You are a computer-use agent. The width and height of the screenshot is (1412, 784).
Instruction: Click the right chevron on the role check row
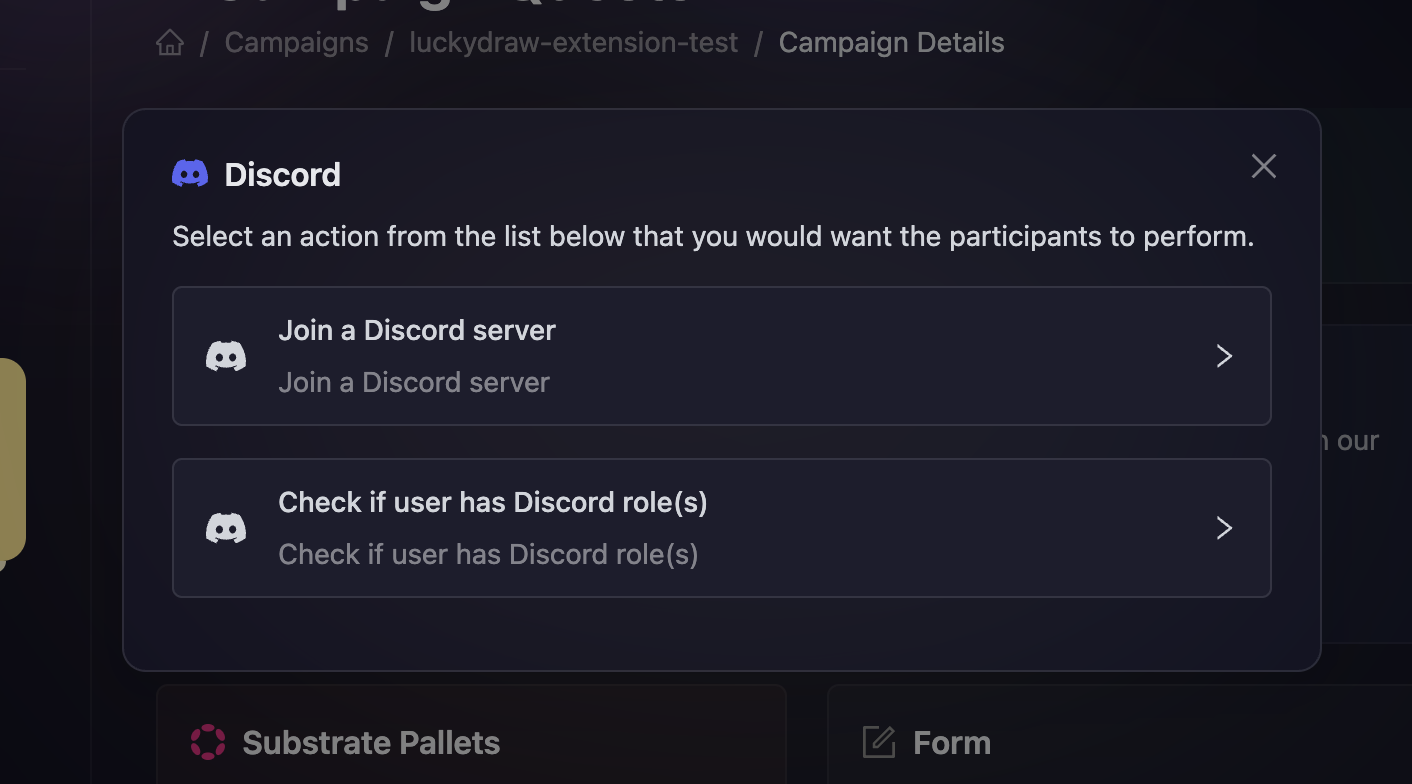[1224, 528]
